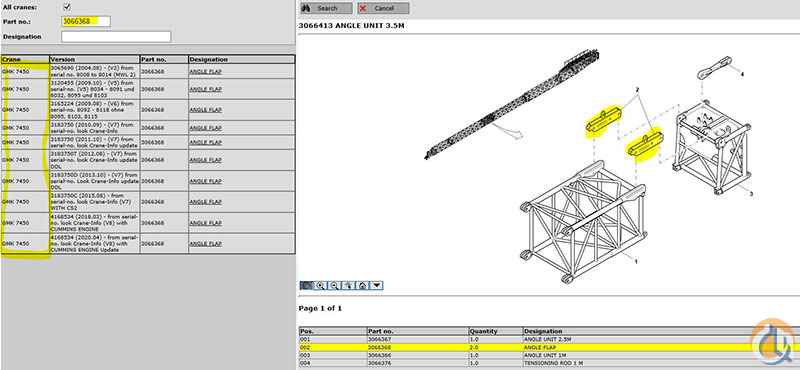Click callout number 2 in the diagram
800x370 pixels.
click(637, 89)
